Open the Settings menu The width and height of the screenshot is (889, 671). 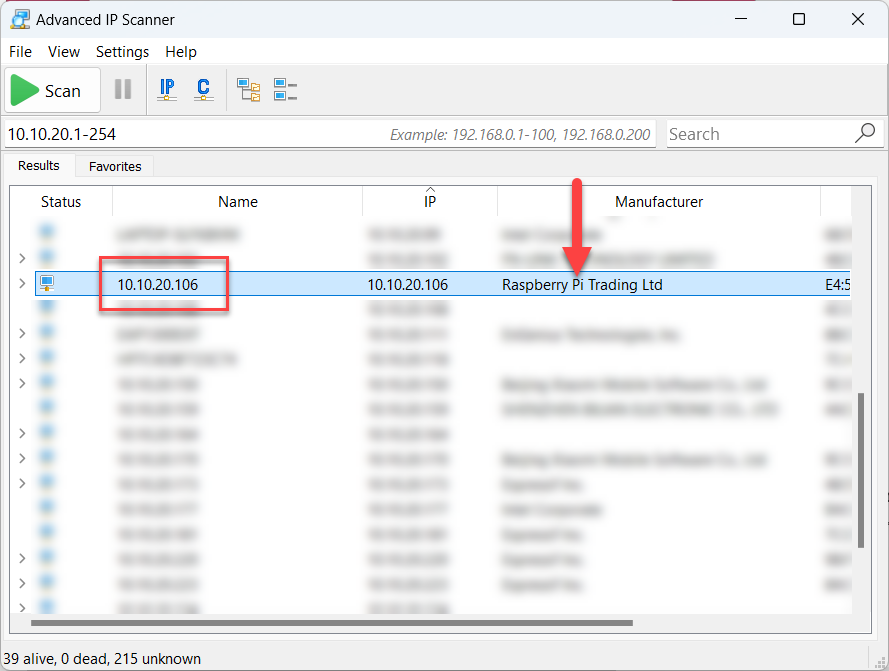point(122,52)
